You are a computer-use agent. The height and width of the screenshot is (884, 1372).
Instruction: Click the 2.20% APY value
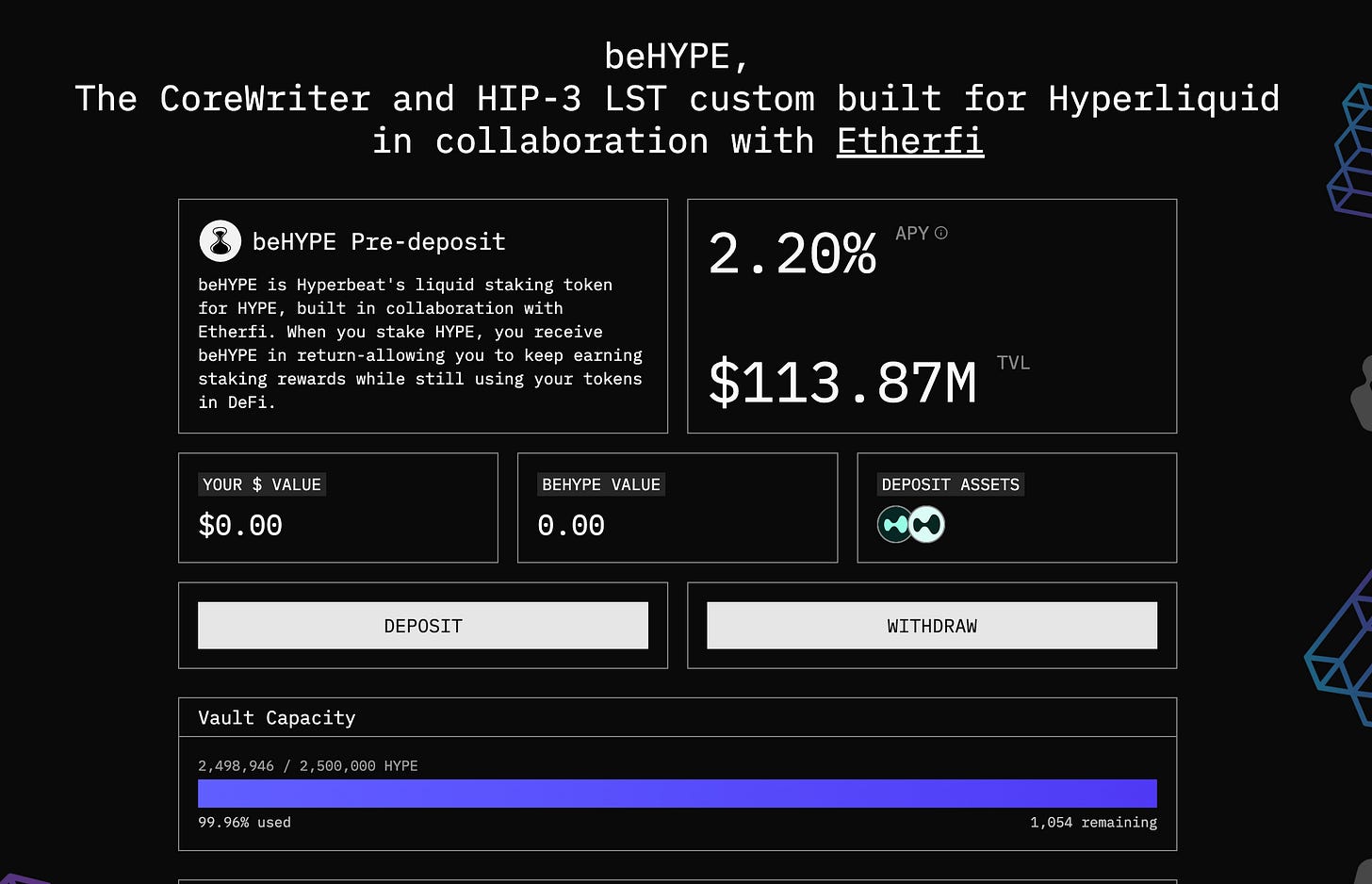792,254
